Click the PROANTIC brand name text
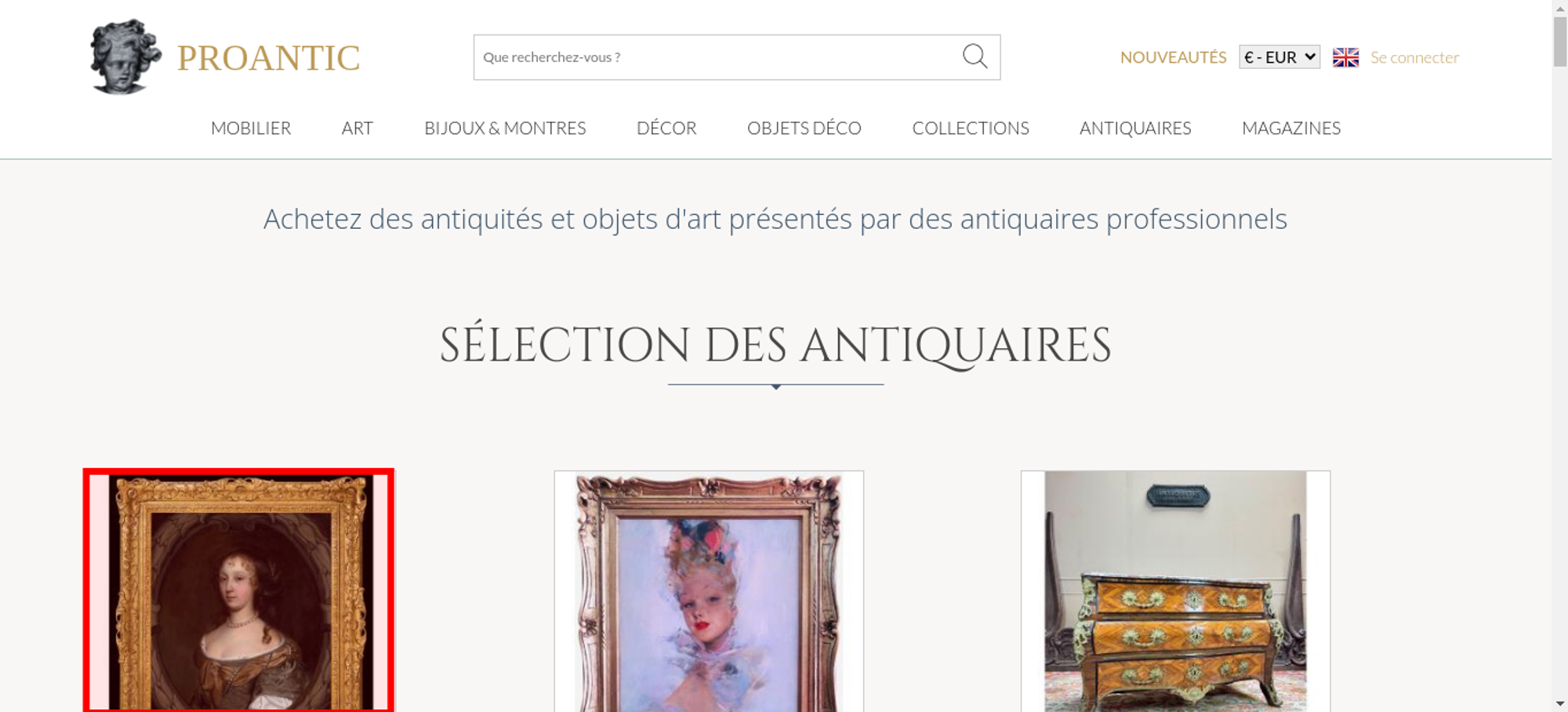The width and height of the screenshot is (1568, 712). 268,58
